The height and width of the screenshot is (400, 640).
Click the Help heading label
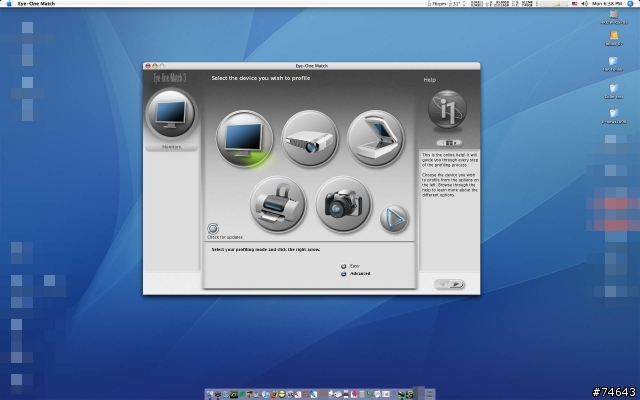[429, 80]
